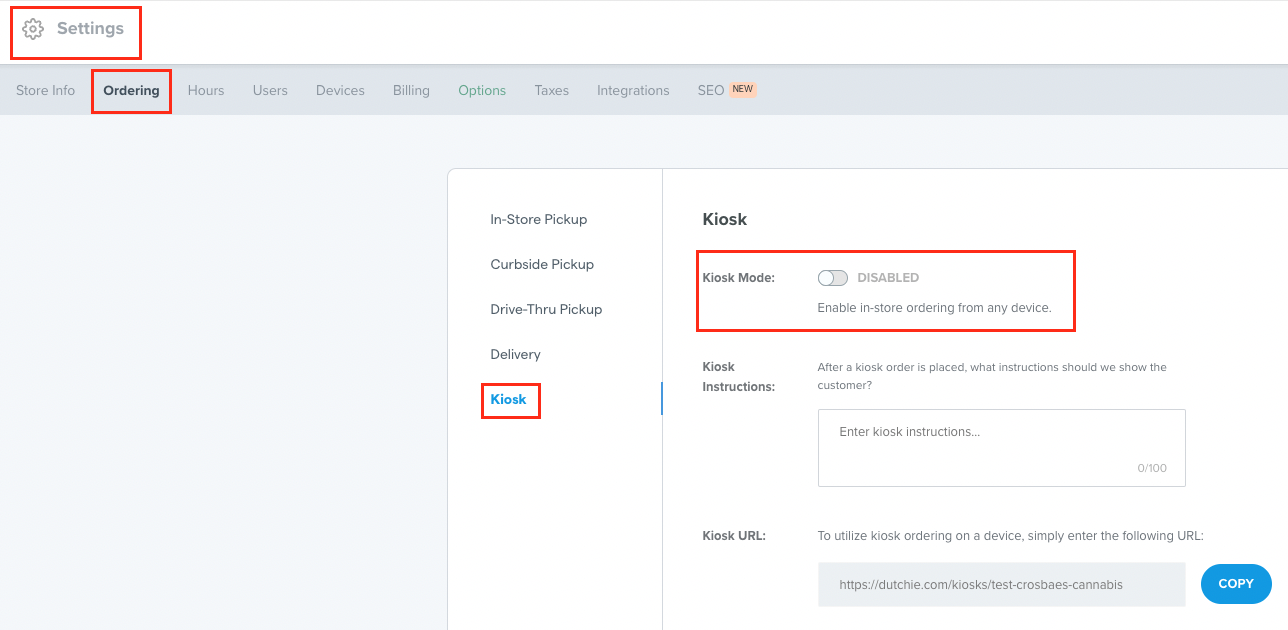Click the Kiosk section heading
1288x630 pixels.
coord(725,219)
